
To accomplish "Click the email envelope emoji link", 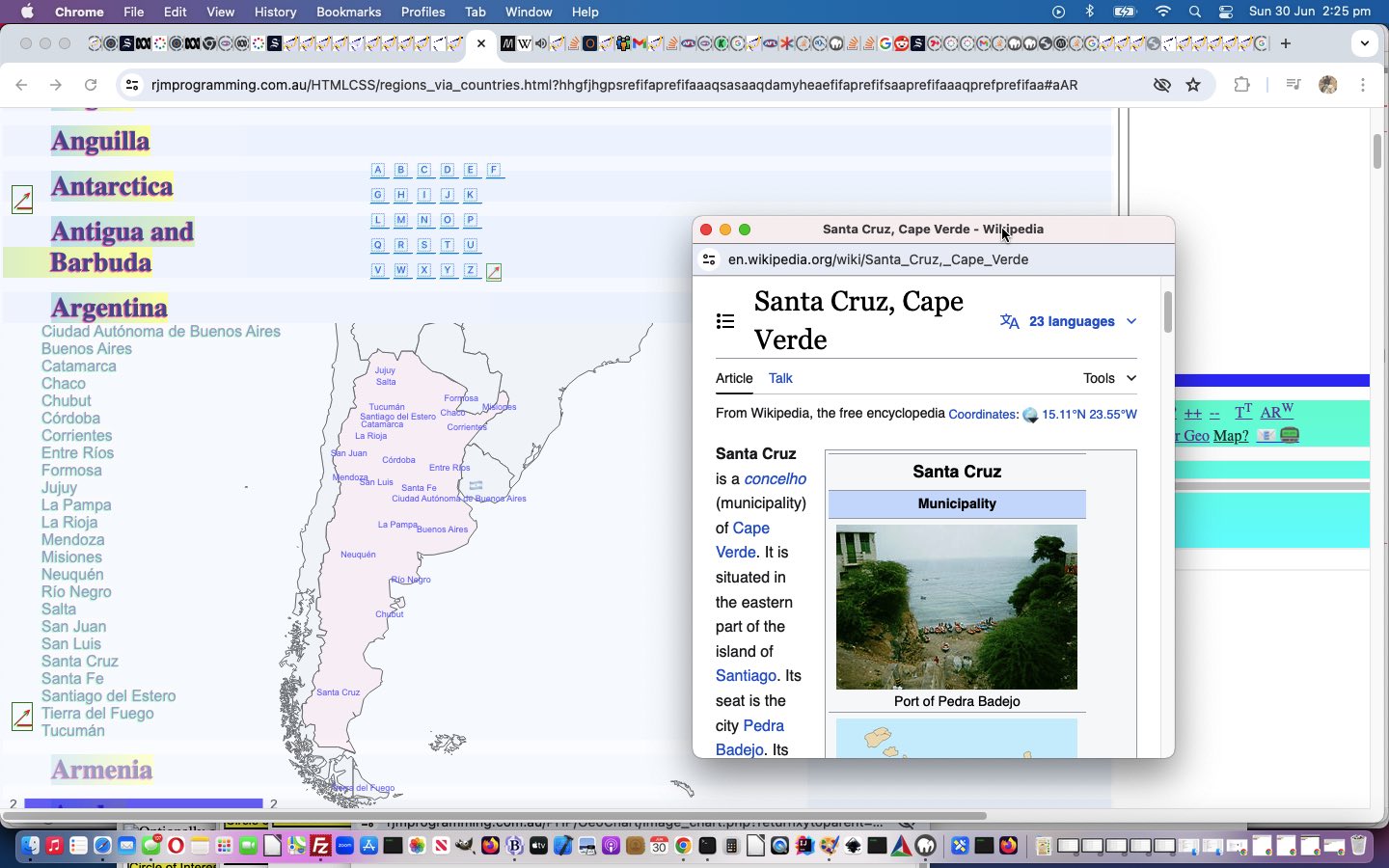I will coord(1266,436).
